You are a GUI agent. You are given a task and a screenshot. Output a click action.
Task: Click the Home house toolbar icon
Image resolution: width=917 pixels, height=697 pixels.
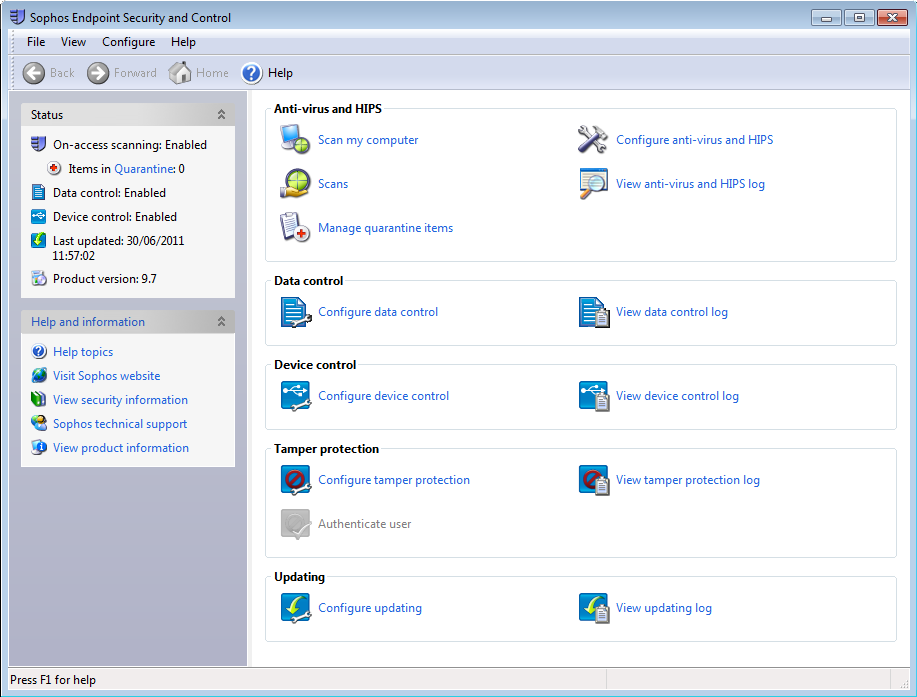pos(180,73)
